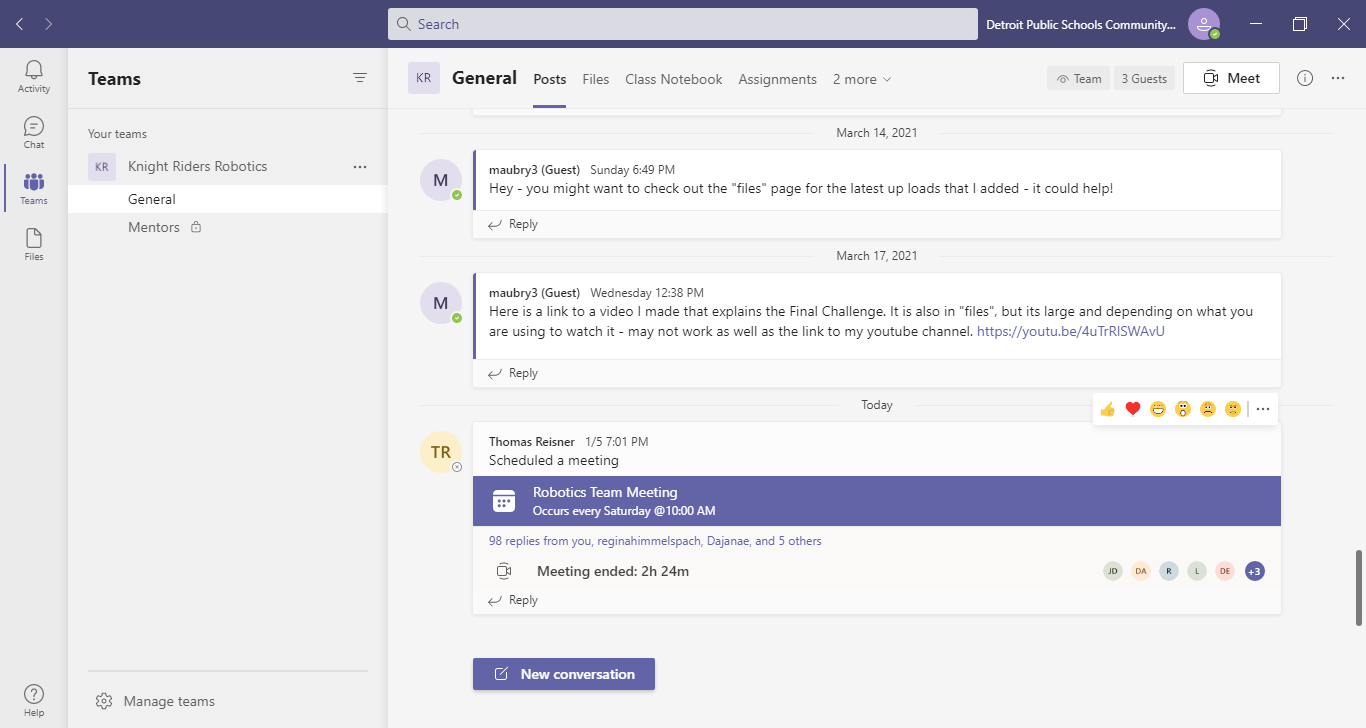Expand the '2 more' tabs dropdown
The height and width of the screenshot is (728, 1366).
862,79
